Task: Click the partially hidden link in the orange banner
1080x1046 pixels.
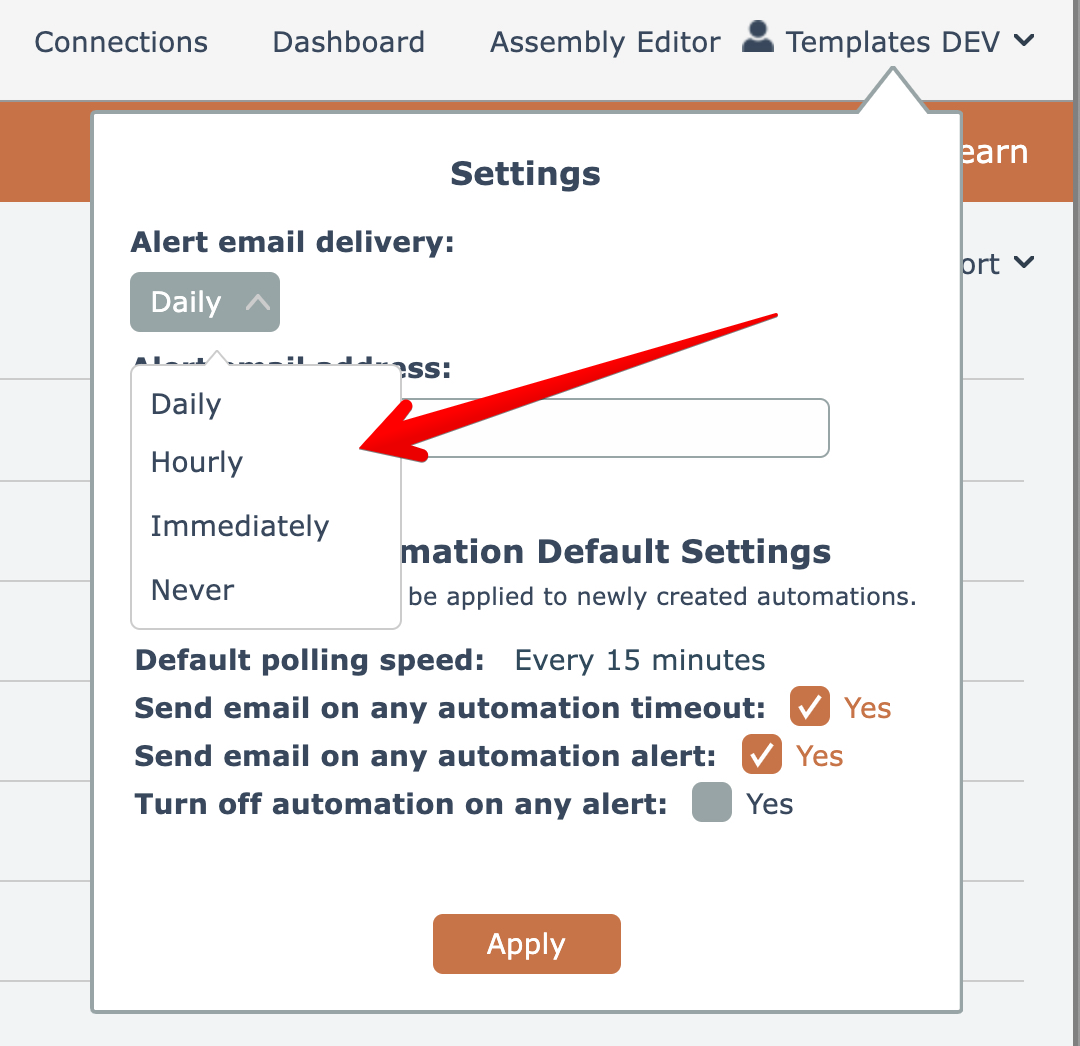Action: (994, 152)
